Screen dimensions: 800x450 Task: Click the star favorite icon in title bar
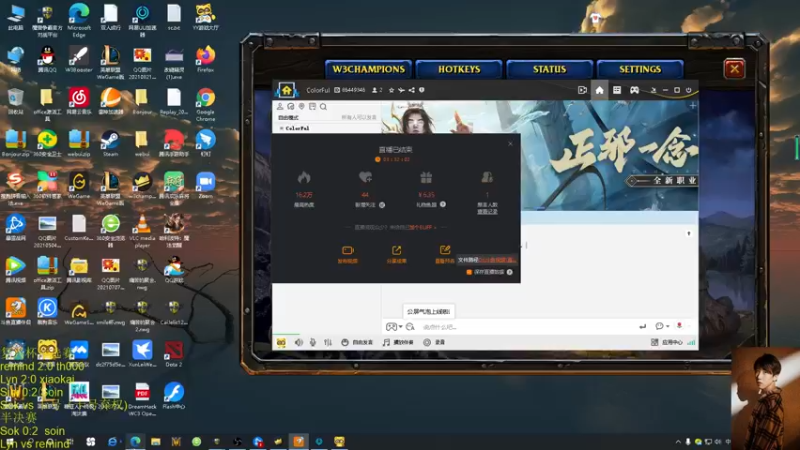point(391,90)
